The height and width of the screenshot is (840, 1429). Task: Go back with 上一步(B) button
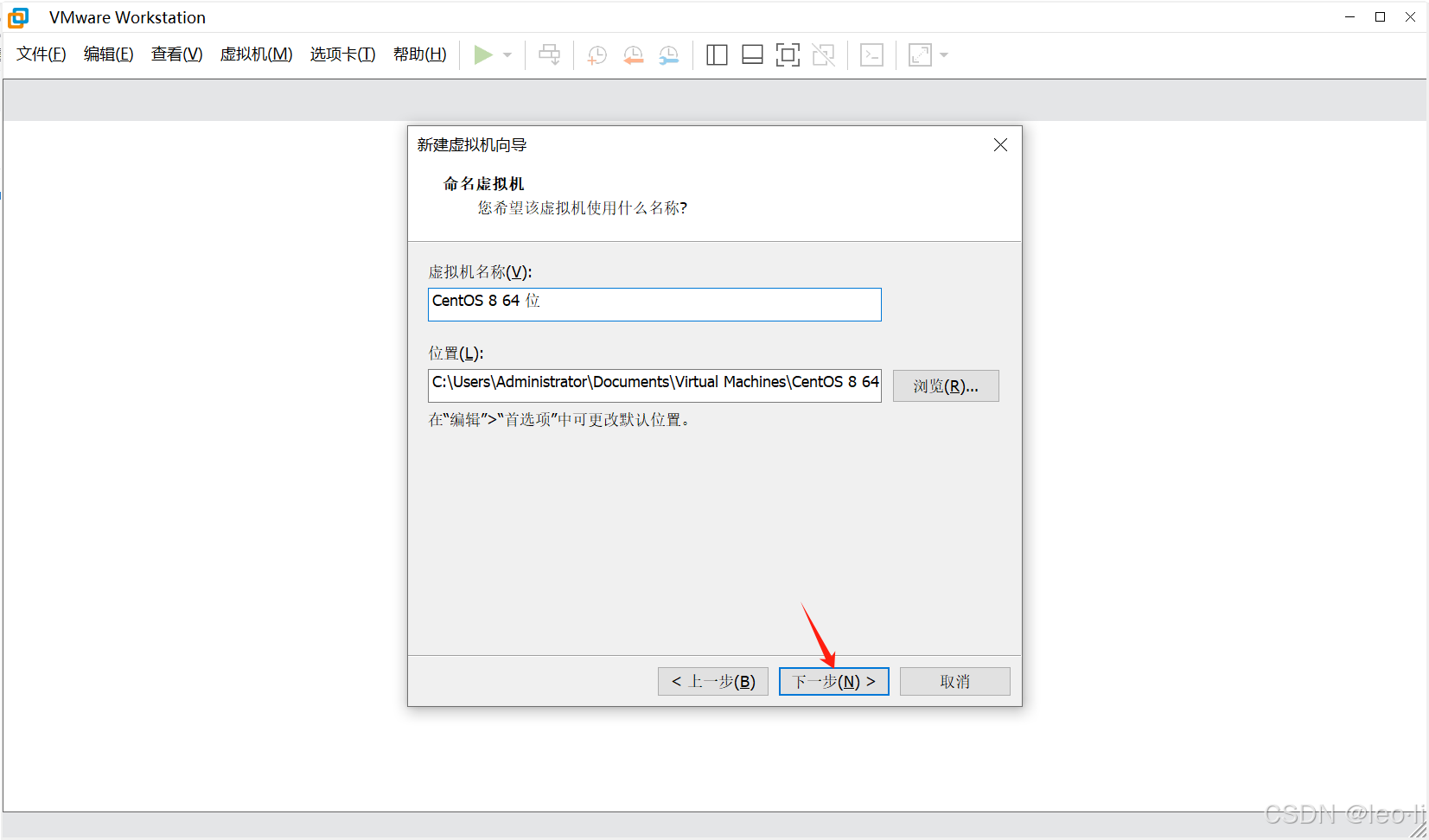click(x=713, y=681)
